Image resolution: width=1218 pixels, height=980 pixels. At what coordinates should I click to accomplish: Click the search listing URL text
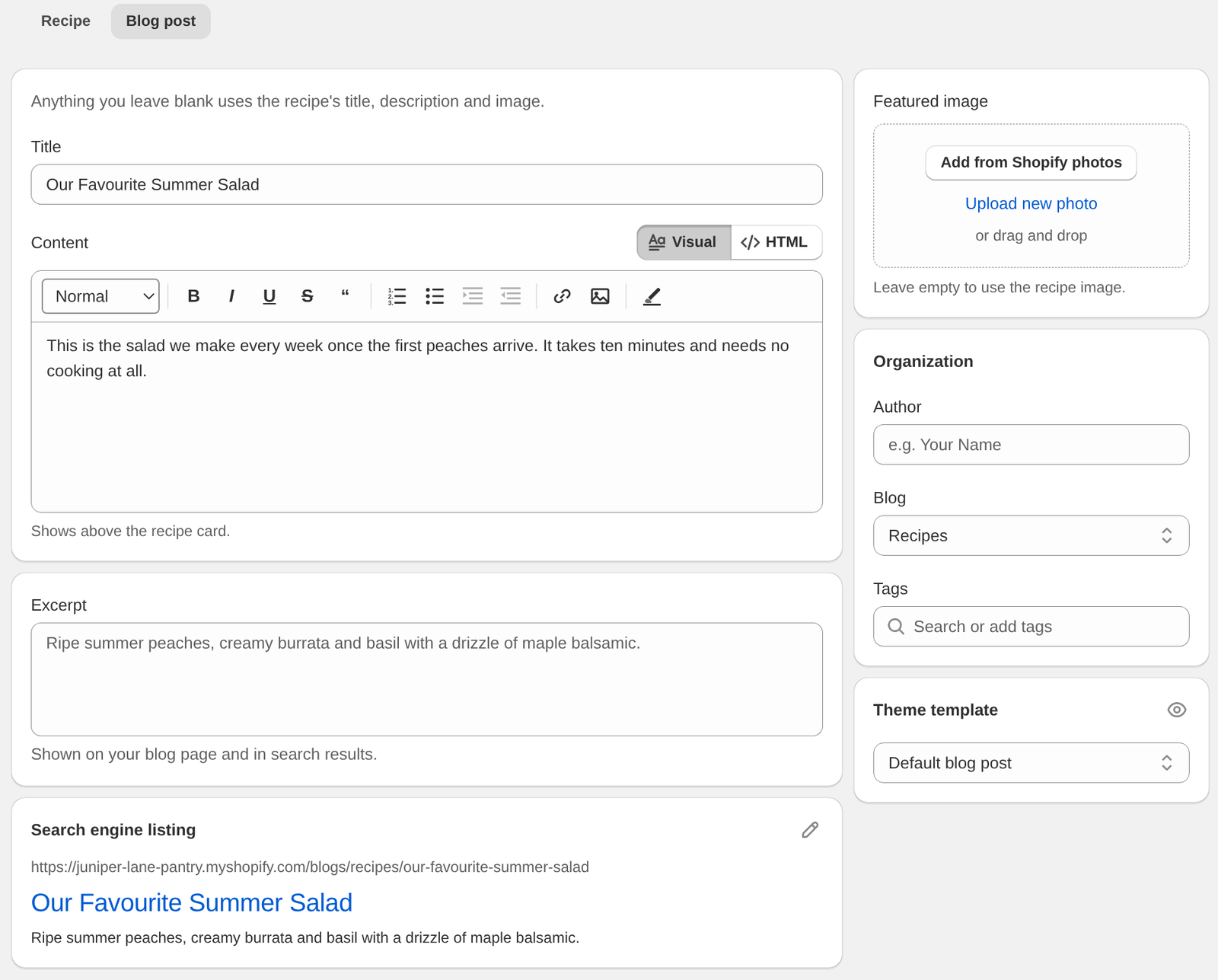point(310,867)
